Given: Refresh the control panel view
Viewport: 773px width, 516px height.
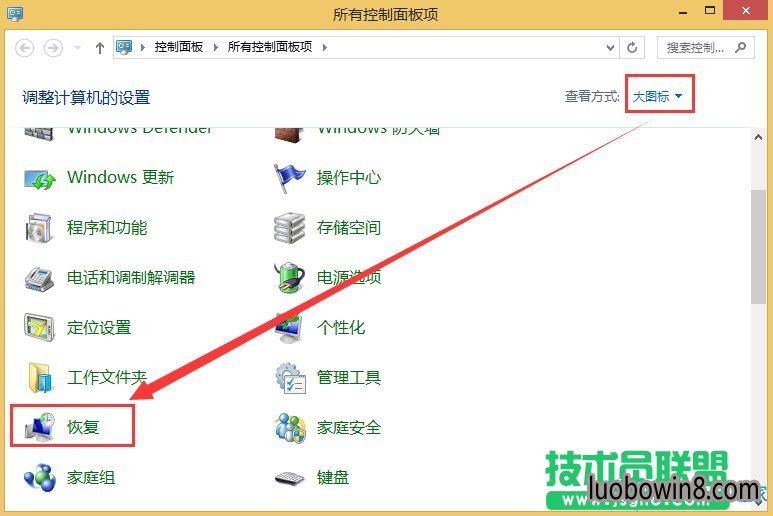Looking at the screenshot, I should pos(632,48).
